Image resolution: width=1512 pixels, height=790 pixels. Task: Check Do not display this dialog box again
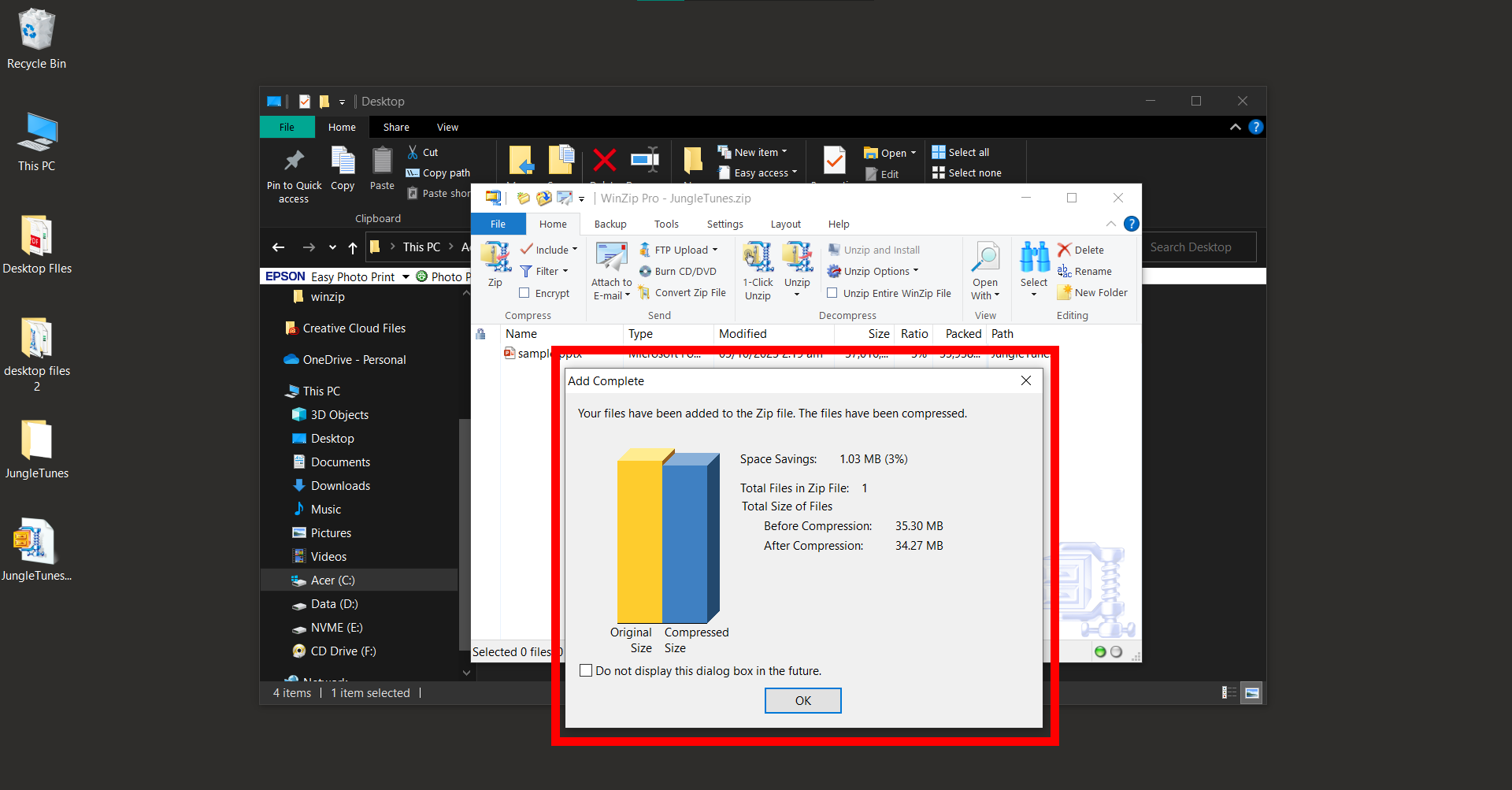(x=586, y=669)
